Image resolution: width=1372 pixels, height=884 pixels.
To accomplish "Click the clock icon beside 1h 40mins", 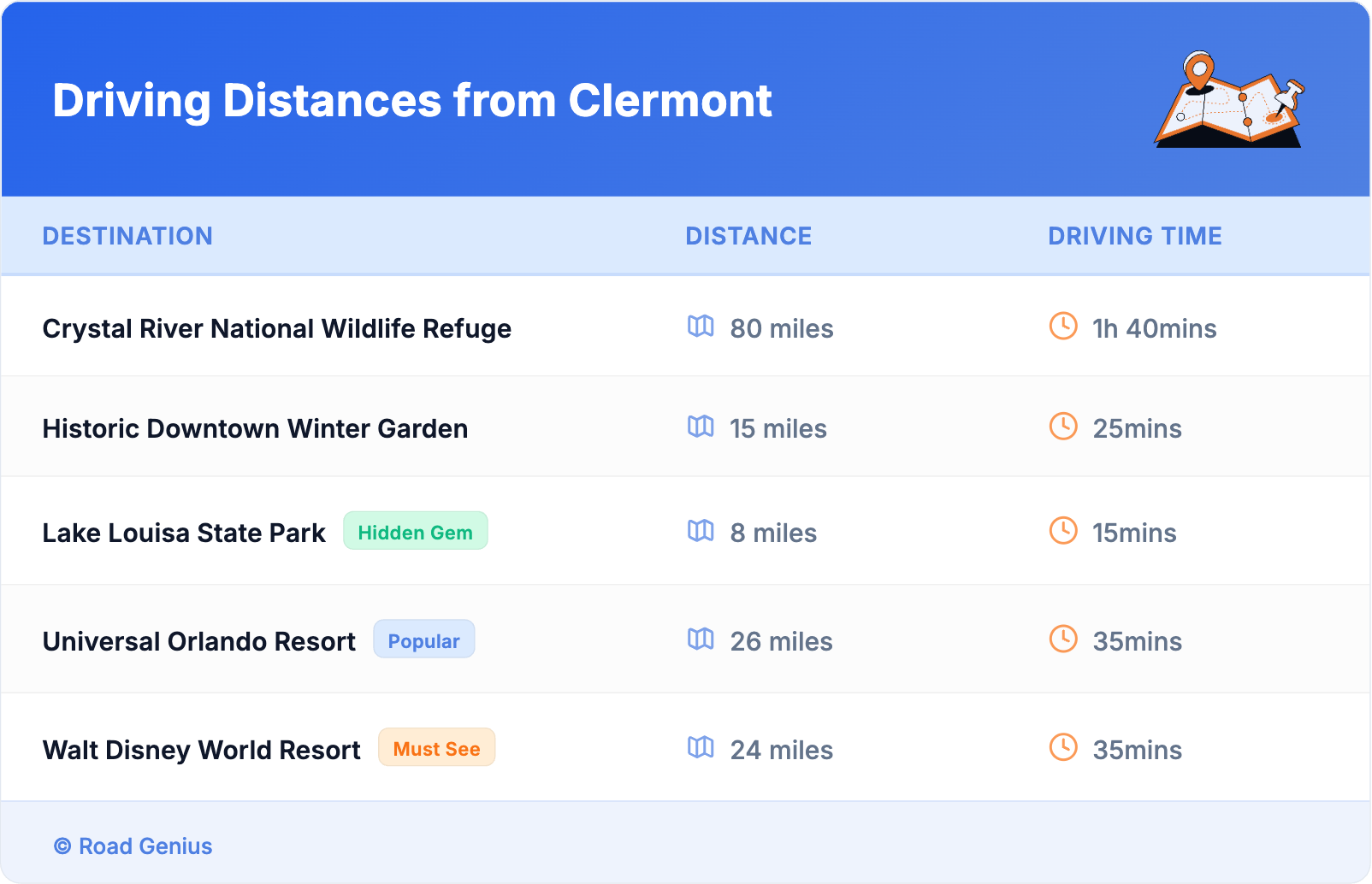I will [1063, 327].
